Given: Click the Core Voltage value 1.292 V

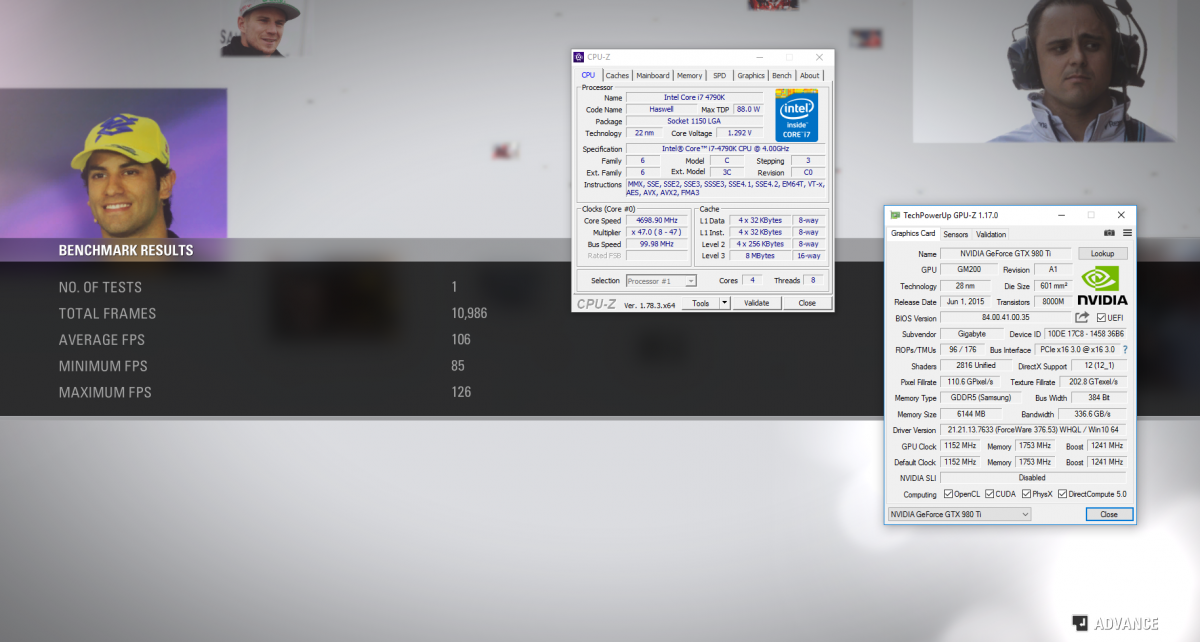Looking at the screenshot, I should point(739,133).
